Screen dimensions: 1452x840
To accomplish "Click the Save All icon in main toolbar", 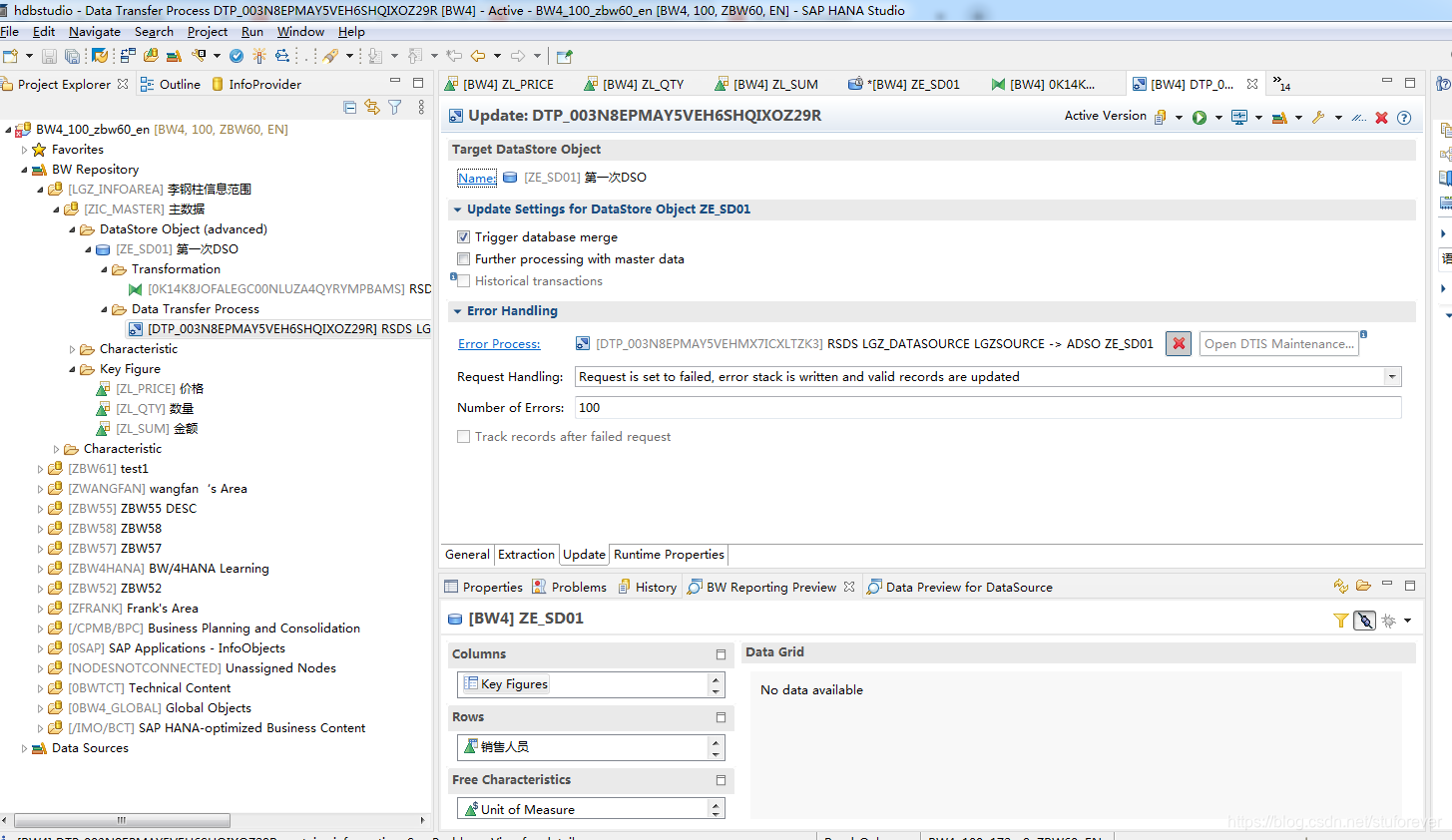I will coord(72,56).
